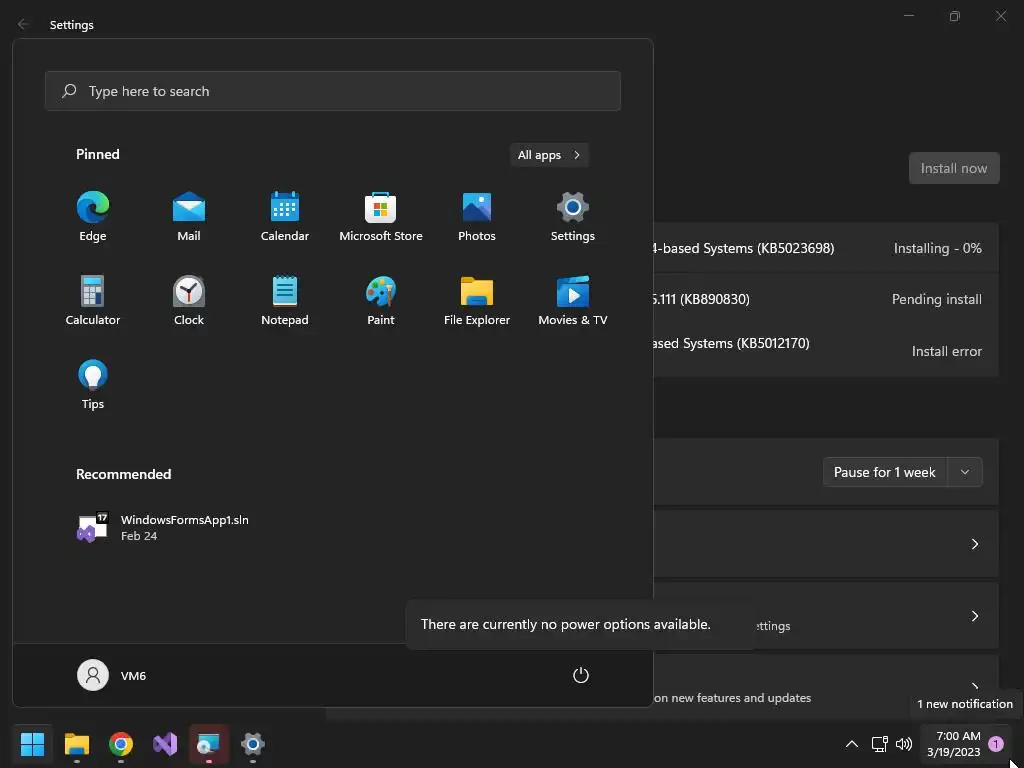This screenshot has width=1024, height=768.
Task: Open the clock showing 7:00 AM 3/19/2023
Action: coord(953,744)
